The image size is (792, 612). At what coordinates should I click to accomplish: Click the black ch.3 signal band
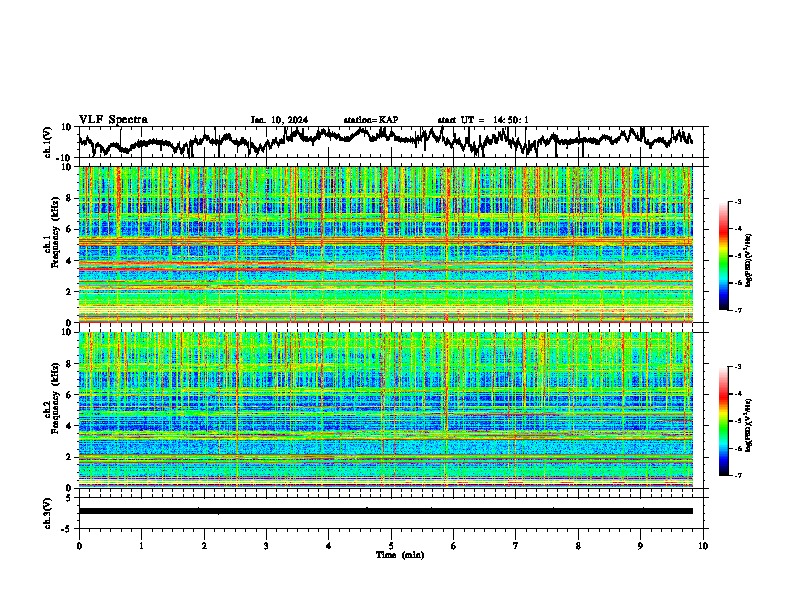(386, 511)
